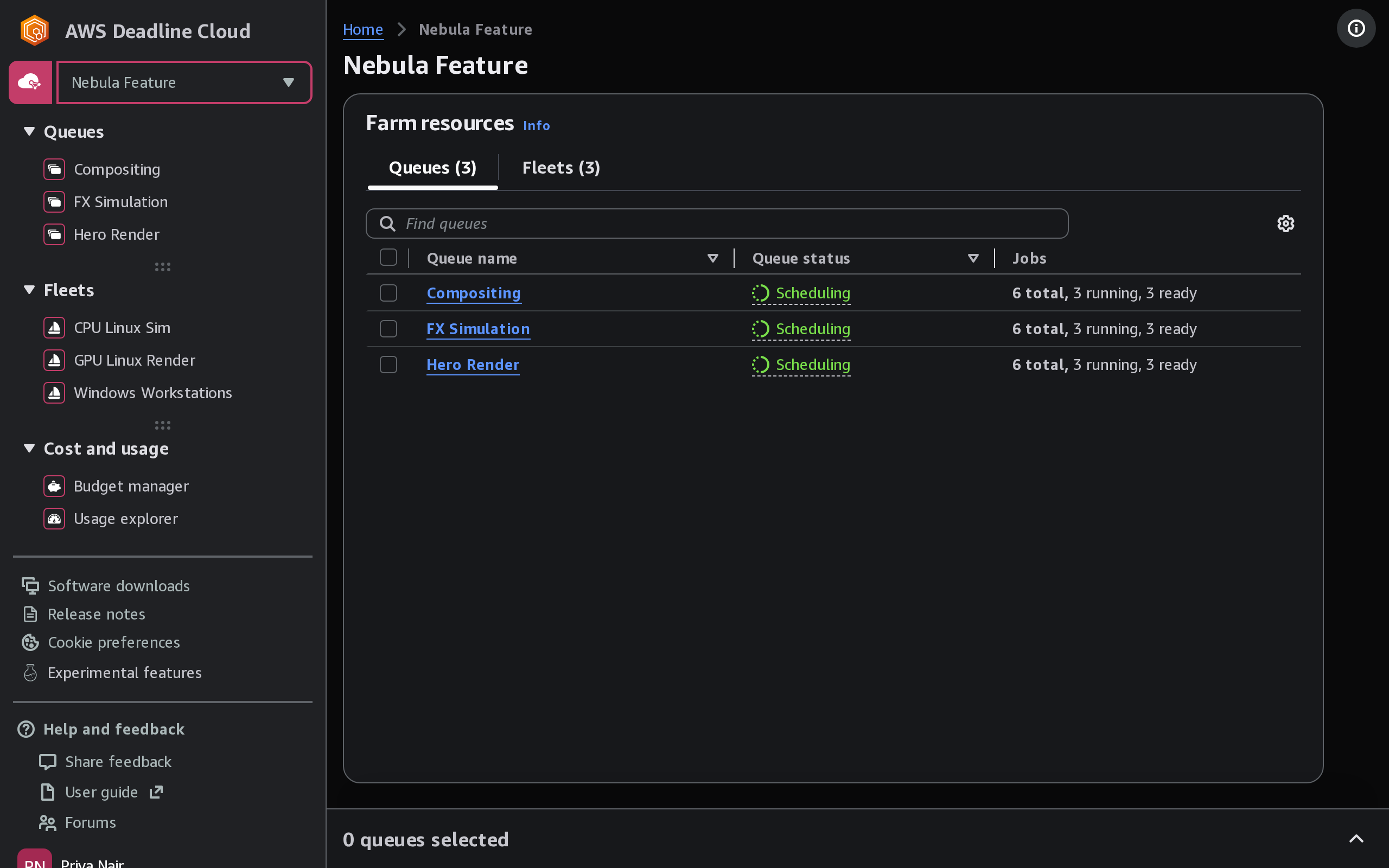This screenshot has width=1389, height=868.
Task: Open Budget manager in sidebar
Action: click(131, 486)
